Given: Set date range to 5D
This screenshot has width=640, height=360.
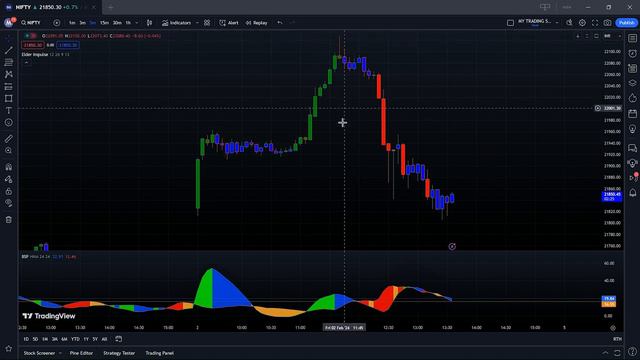Looking at the screenshot, I should coord(35,339).
